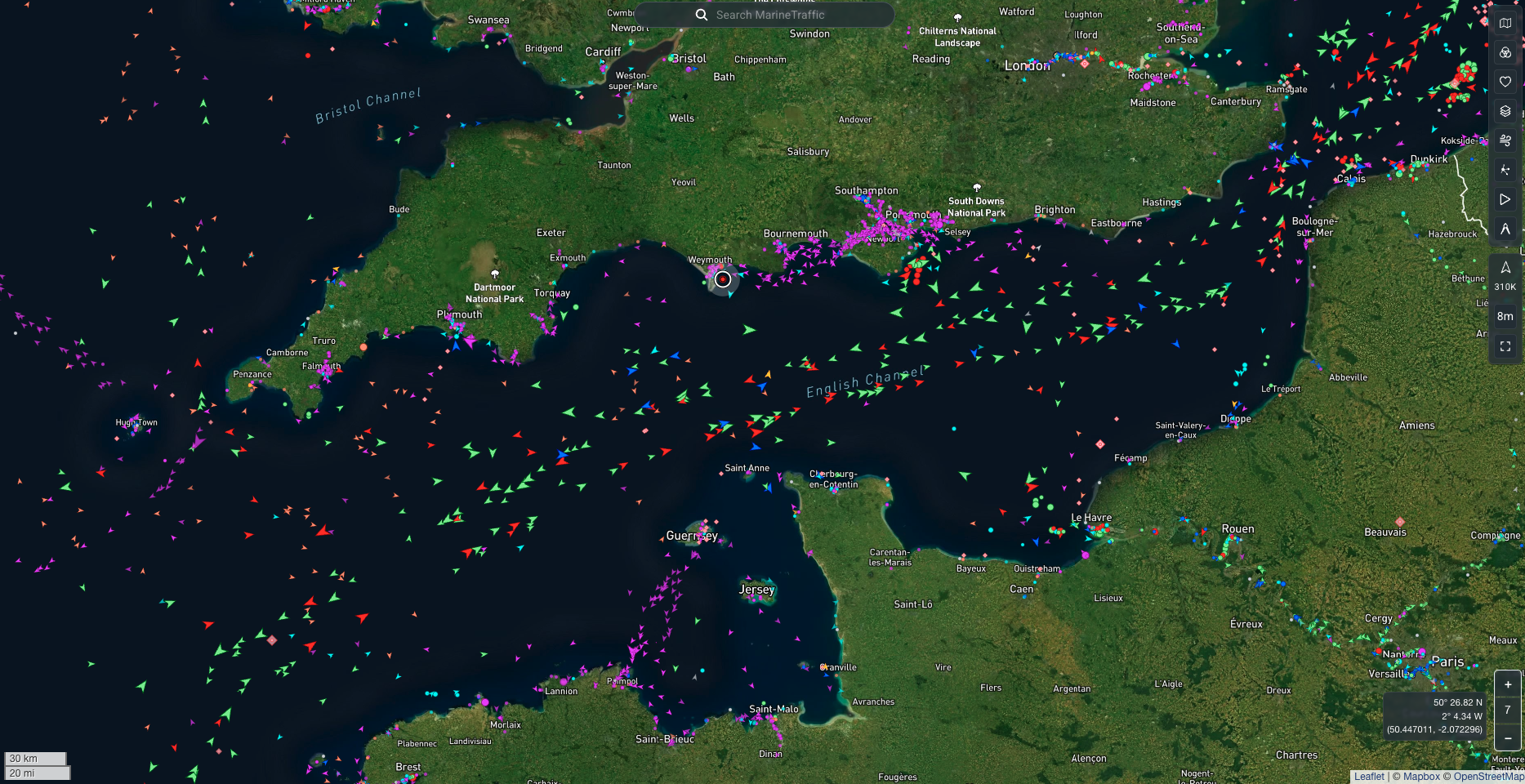The width and height of the screenshot is (1525, 784).
Task: Click the 8m update time indicator
Action: click(1505, 316)
